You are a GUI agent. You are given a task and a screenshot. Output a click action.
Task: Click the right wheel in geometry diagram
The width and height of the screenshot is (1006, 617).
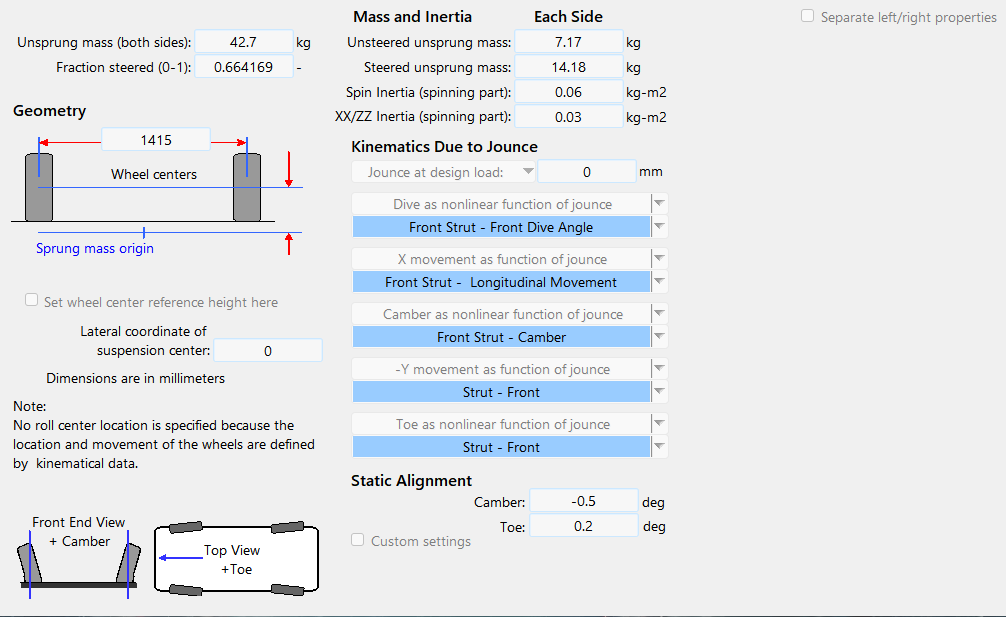point(247,187)
